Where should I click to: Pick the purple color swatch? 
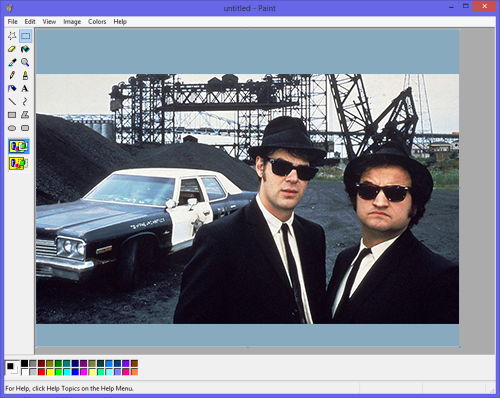coord(84,363)
